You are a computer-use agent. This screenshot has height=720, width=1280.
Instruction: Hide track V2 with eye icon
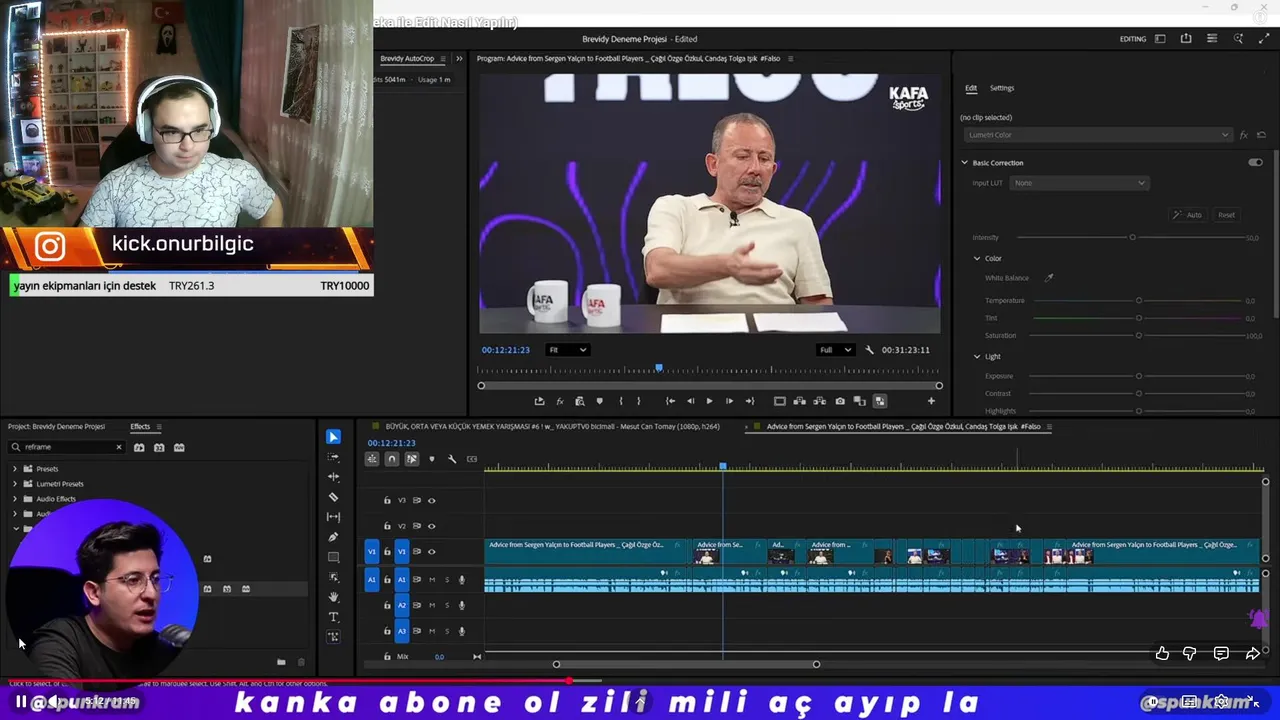click(432, 526)
